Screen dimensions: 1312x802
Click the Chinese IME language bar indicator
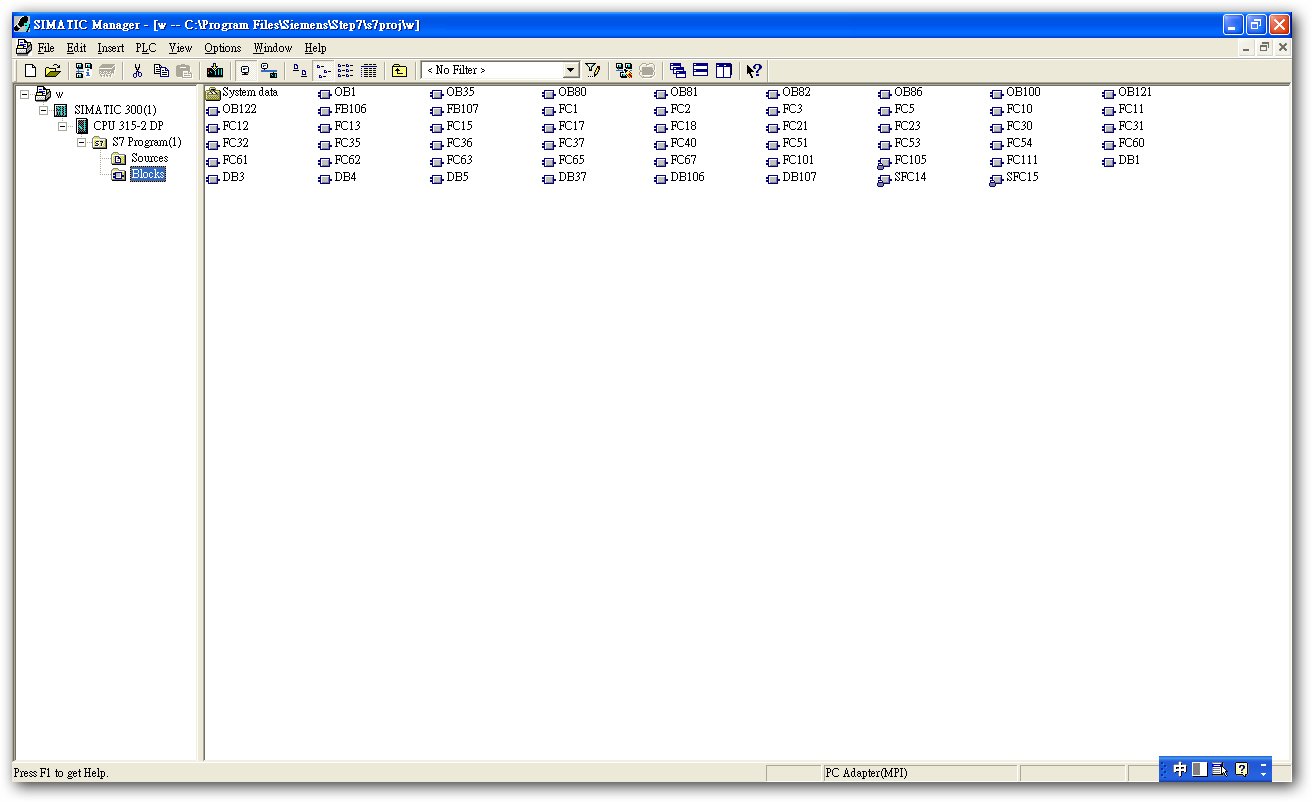(1180, 769)
